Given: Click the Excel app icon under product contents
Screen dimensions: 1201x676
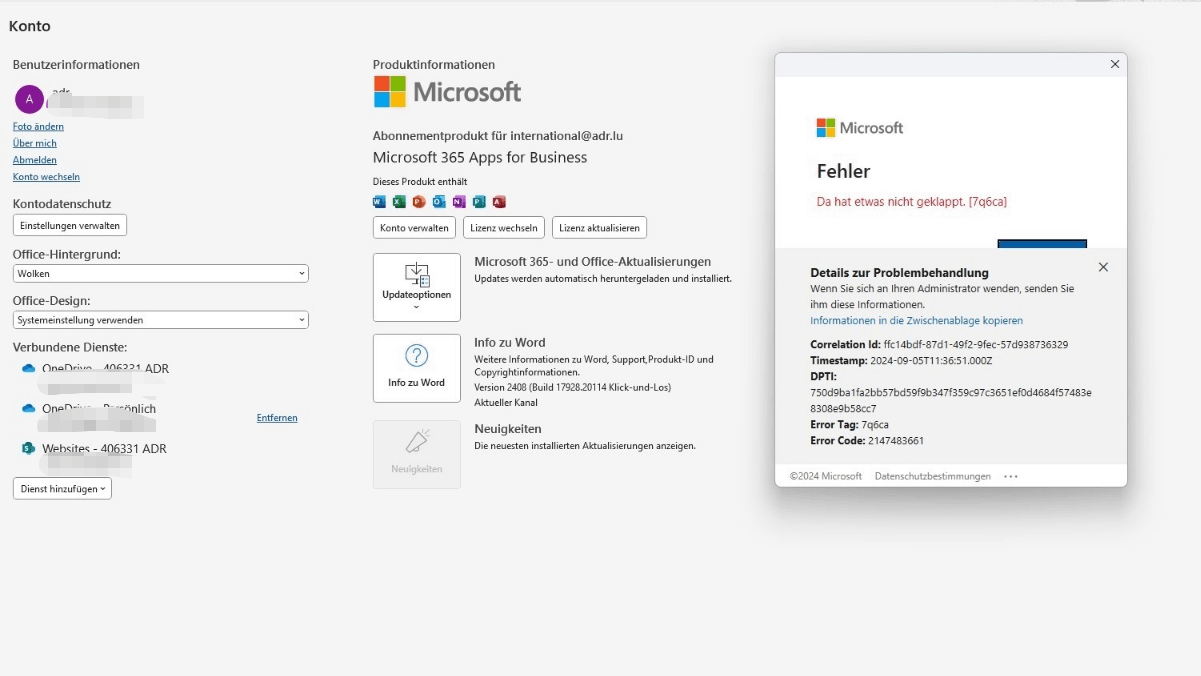Looking at the screenshot, I should click(399, 202).
